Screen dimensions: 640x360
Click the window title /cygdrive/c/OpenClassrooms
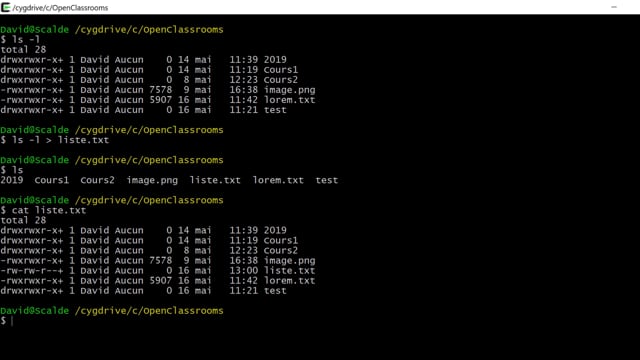(60, 8)
